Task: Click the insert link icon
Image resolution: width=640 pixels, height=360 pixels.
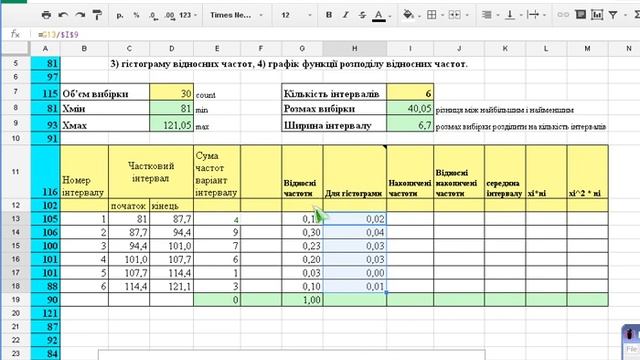Action: (563, 15)
